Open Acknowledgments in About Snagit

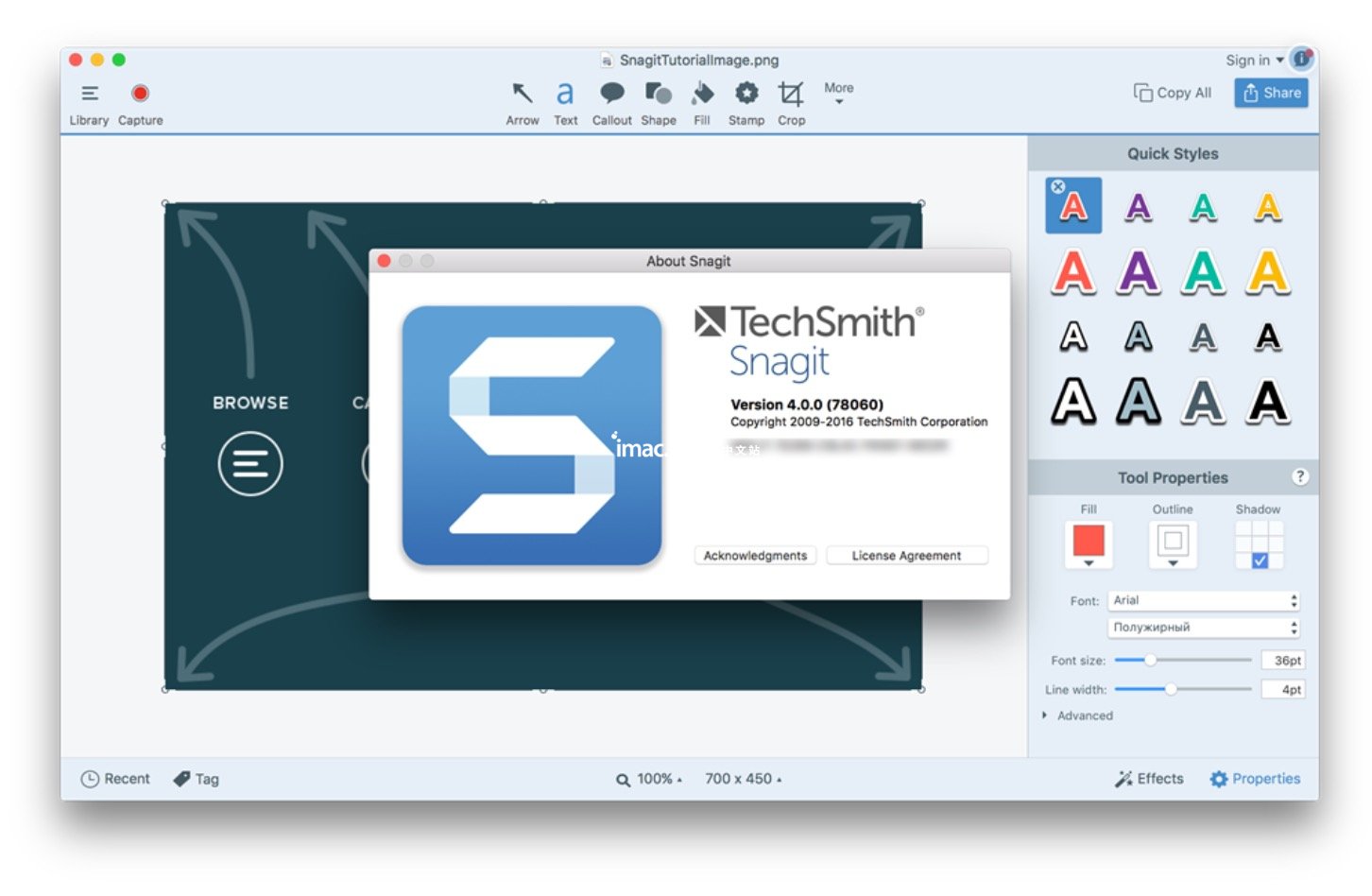click(x=755, y=556)
